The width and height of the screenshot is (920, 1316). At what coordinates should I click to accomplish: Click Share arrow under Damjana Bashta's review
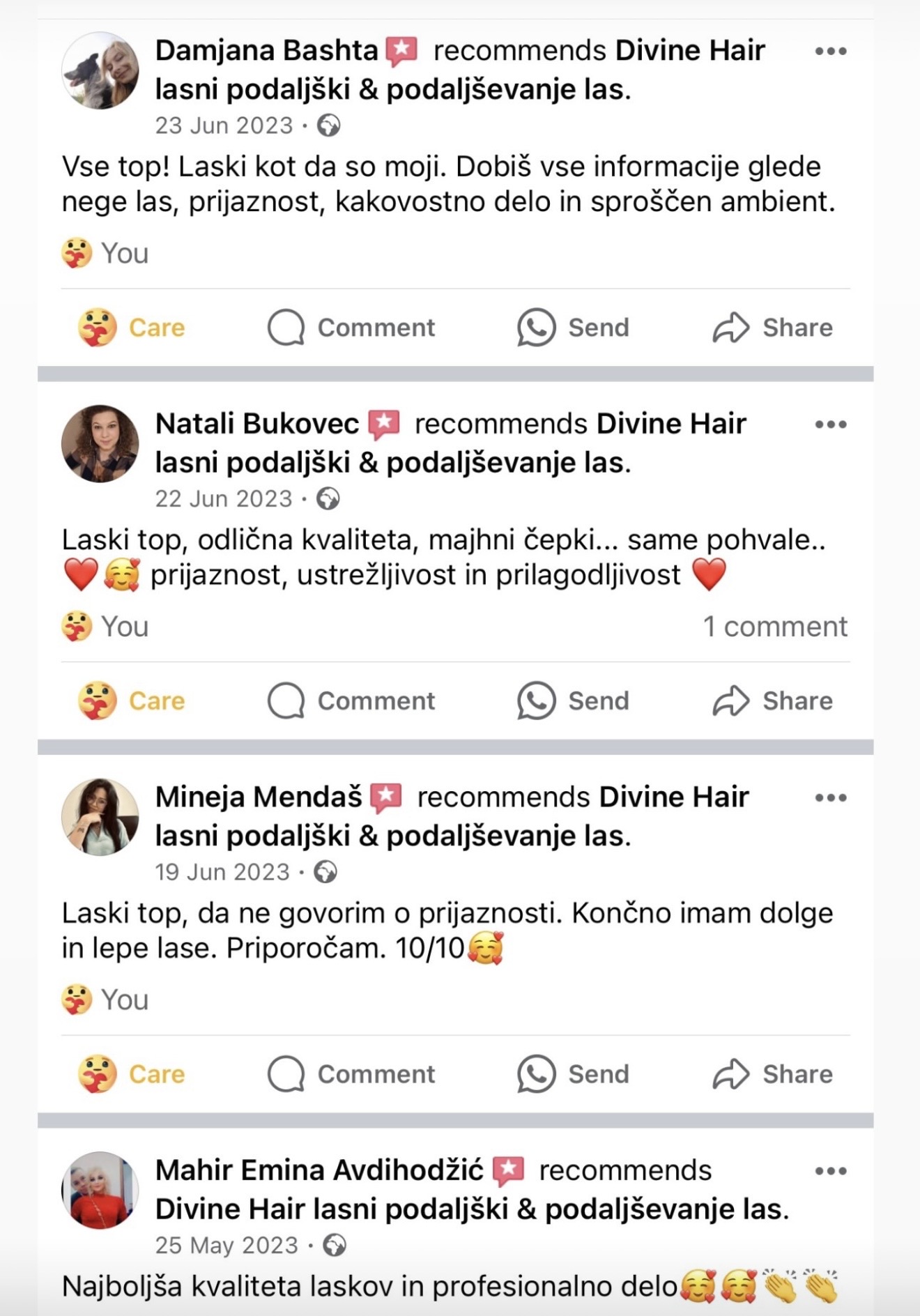730,328
